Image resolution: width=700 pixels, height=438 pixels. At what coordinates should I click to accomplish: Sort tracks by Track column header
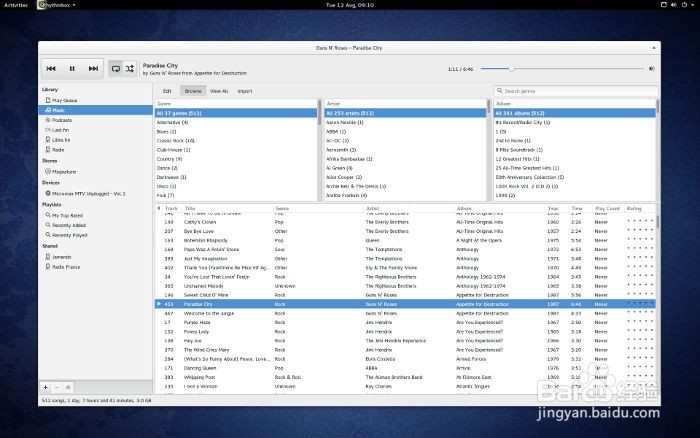click(x=172, y=208)
